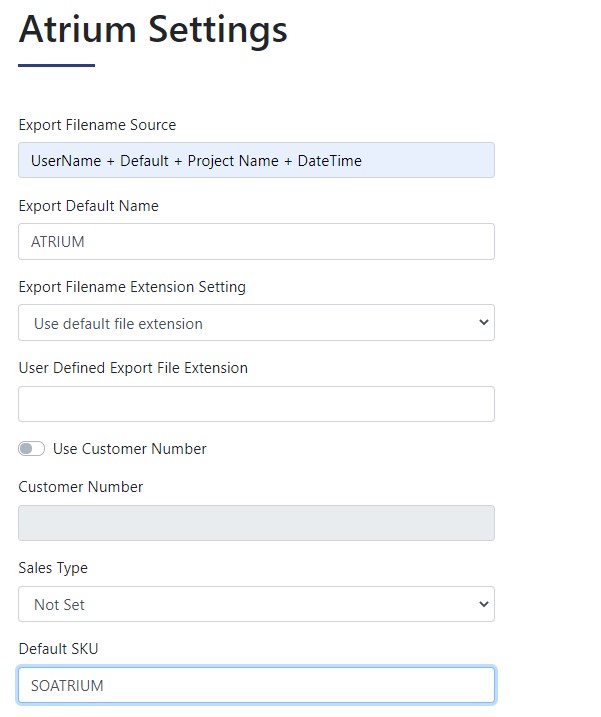Click the Export Filename Extension Setting label

[x=132, y=287]
